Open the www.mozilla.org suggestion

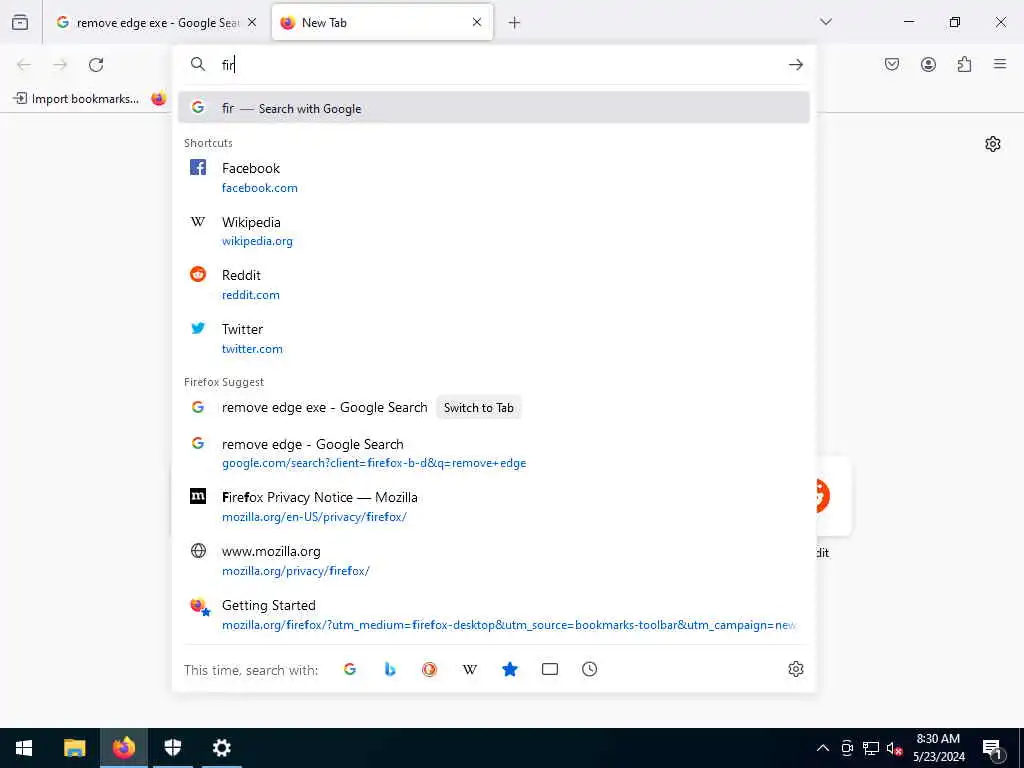point(494,560)
